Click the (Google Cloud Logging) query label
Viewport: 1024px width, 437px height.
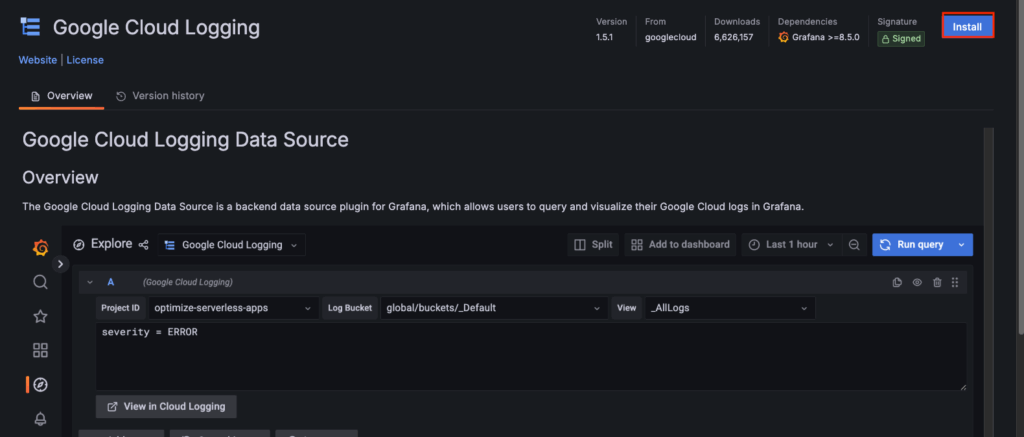pos(188,282)
